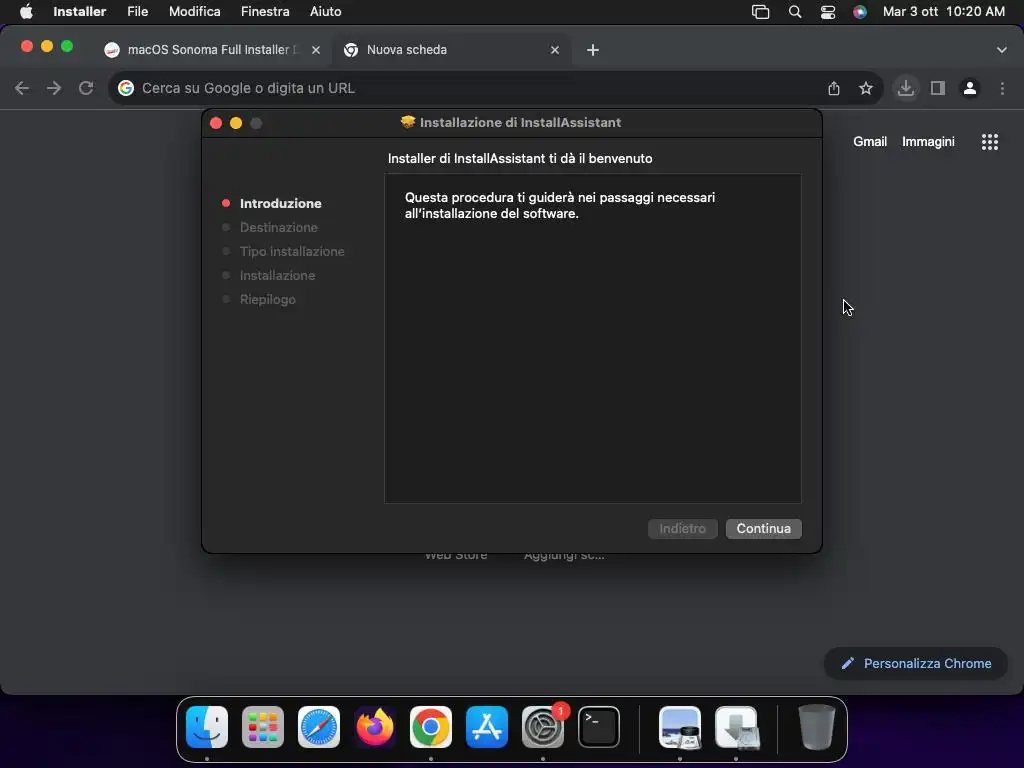
Task: Open System Settings from the Dock
Action: 543,727
